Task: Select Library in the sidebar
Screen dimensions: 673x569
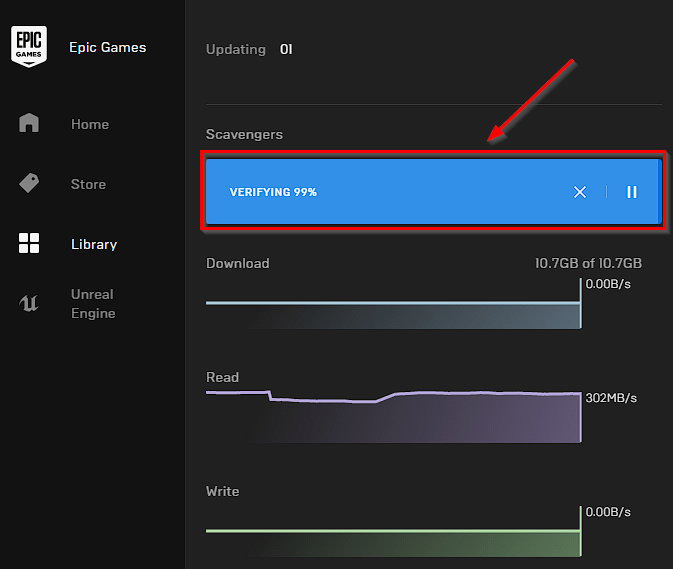Action: (94, 244)
